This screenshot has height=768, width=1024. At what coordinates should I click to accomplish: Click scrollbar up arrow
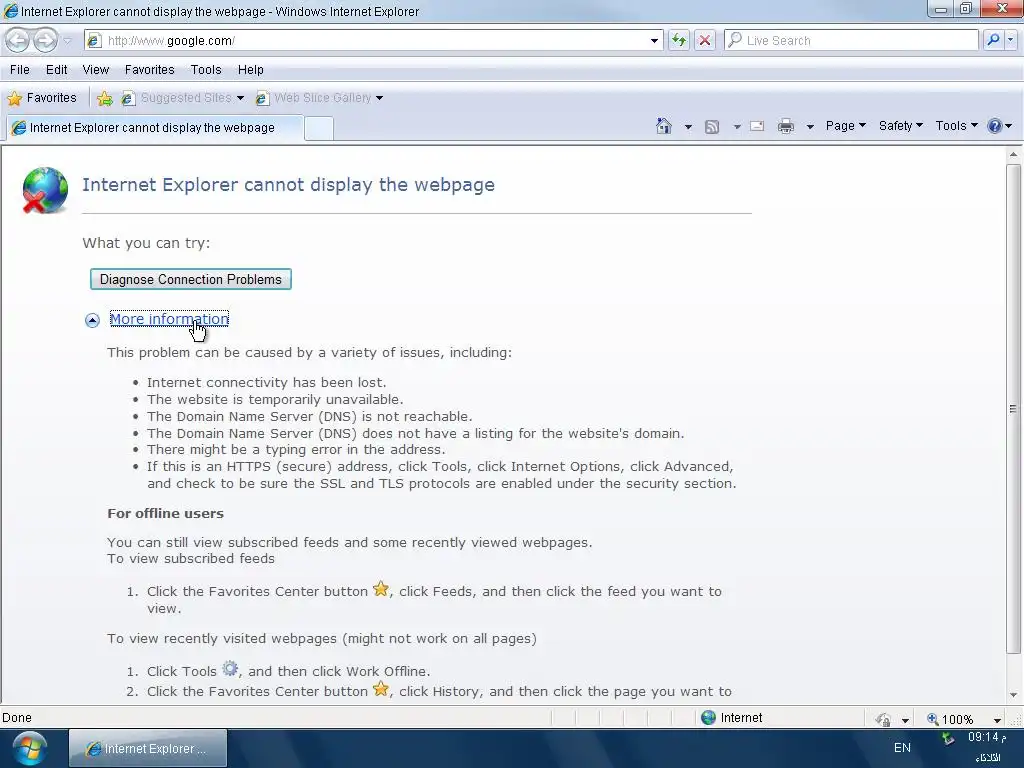(x=1014, y=155)
